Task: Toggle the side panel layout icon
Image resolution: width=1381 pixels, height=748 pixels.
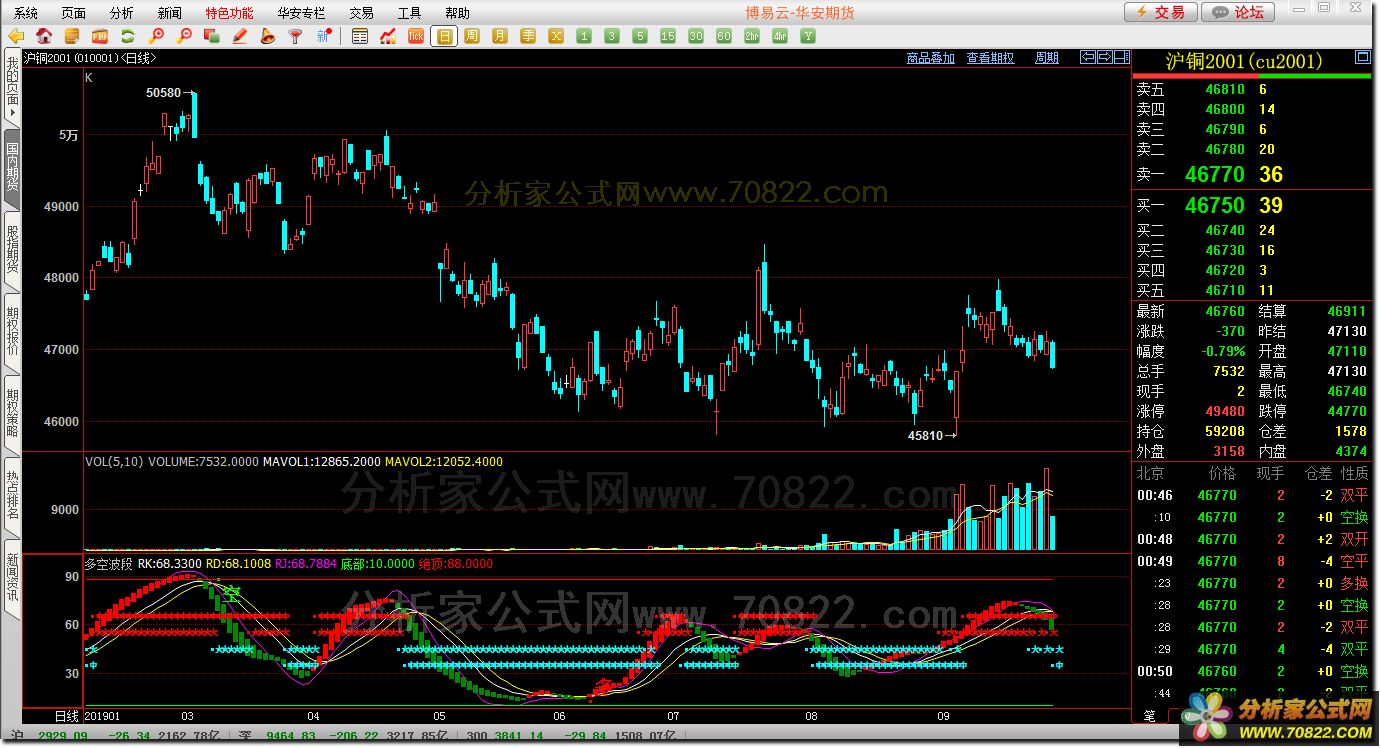Action: [x=1122, y=57]
